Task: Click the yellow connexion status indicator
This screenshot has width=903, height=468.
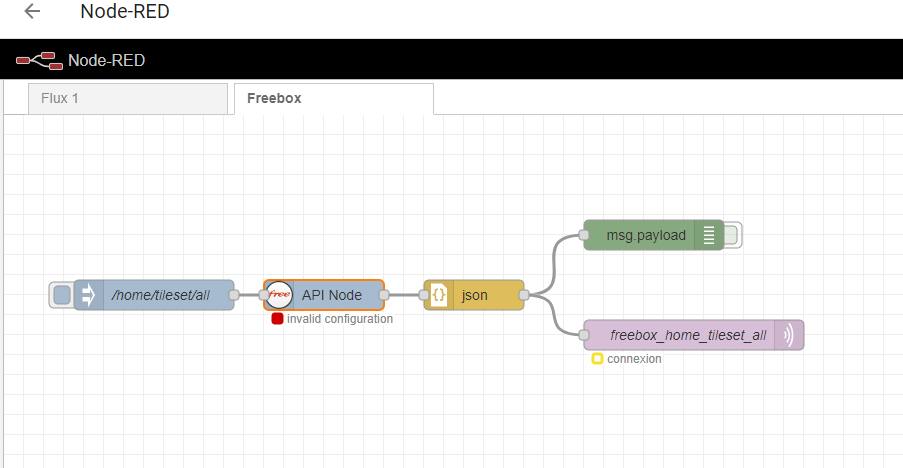Action: coord(597,359)
